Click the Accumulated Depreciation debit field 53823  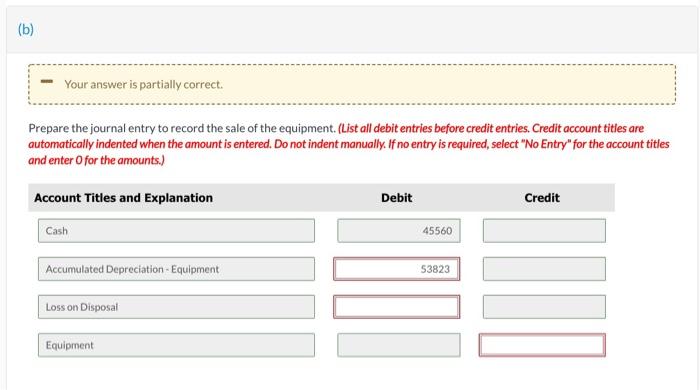396,269
